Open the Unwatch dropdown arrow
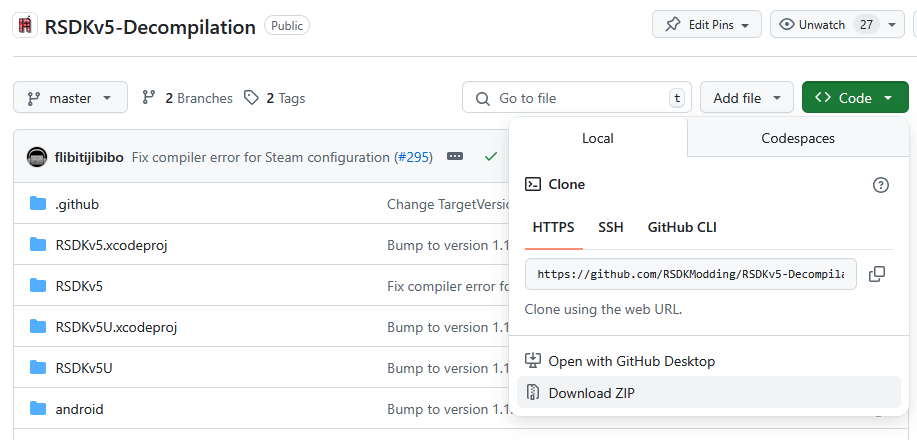This screenshot has width=917, height=440. point(892,25)
